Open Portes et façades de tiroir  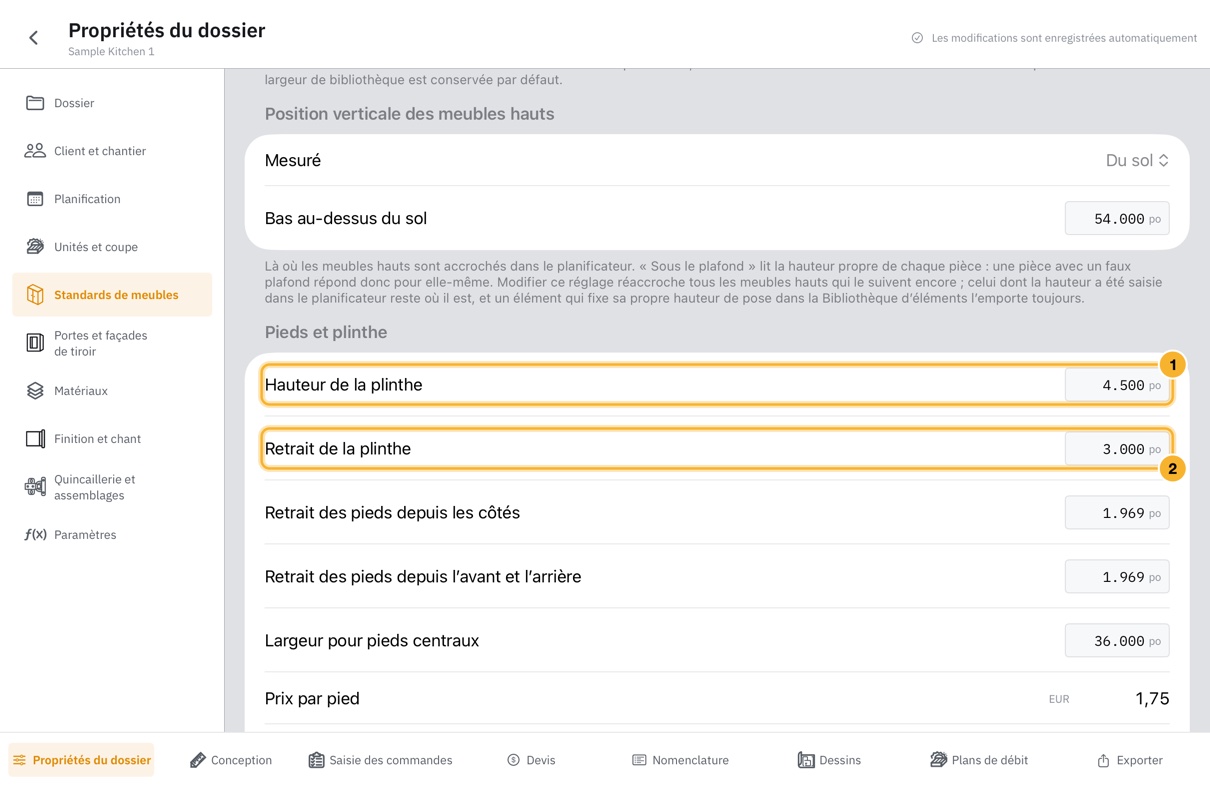[112, 343]
